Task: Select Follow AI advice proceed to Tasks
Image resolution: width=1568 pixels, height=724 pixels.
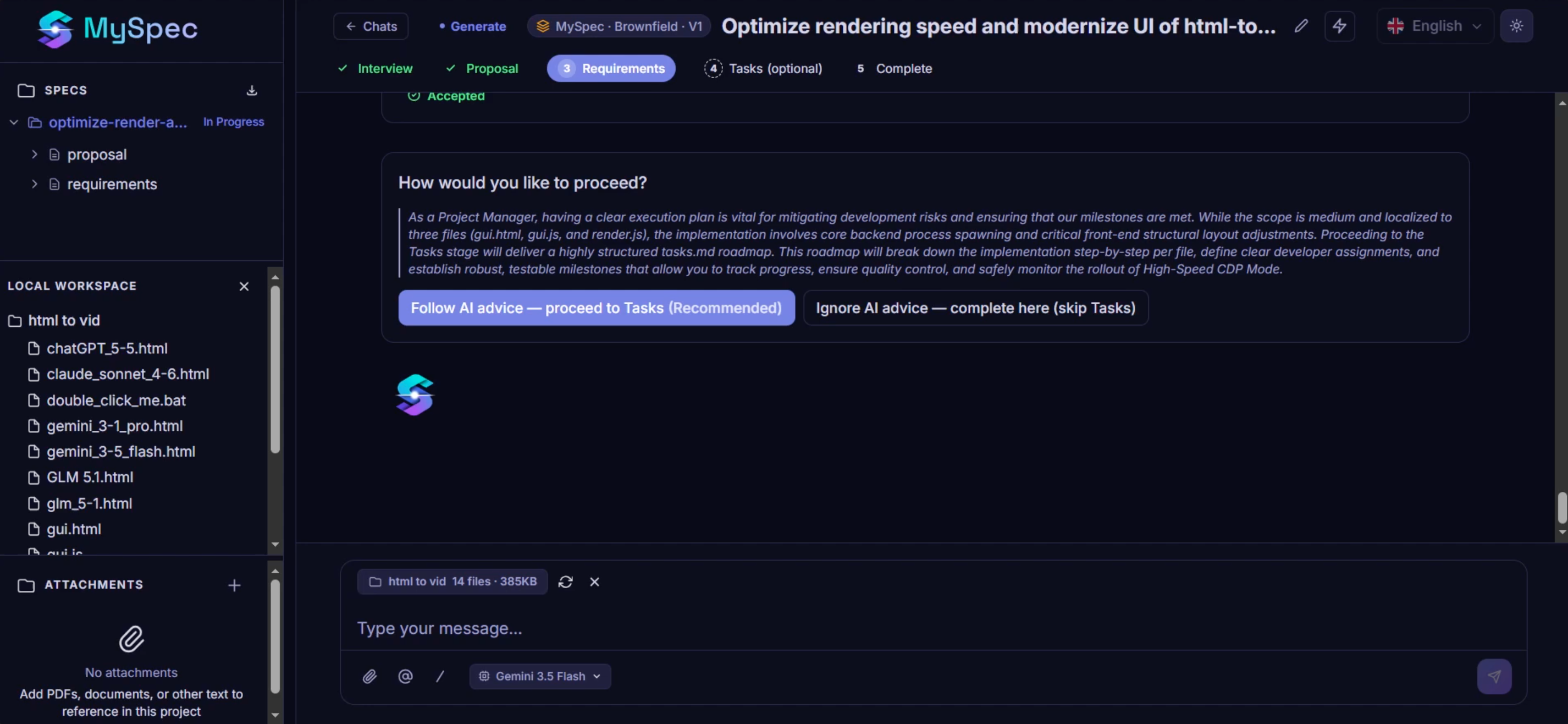Action: (x=596, y=308)
